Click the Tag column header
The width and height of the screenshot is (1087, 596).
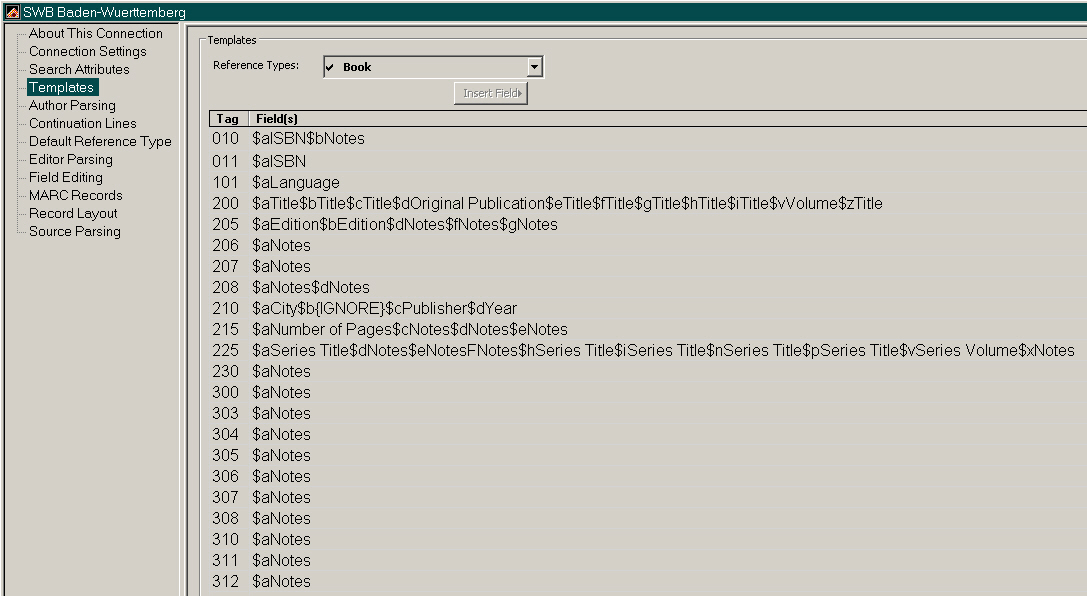[227, 118]
